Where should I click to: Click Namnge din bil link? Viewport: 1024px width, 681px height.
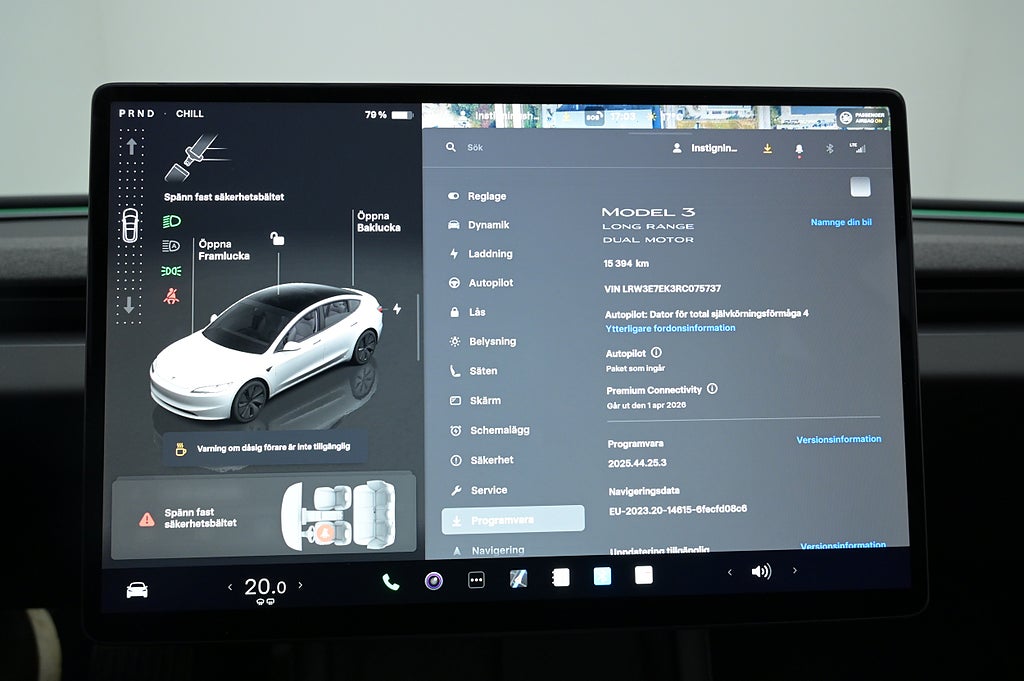coord(840,222)
